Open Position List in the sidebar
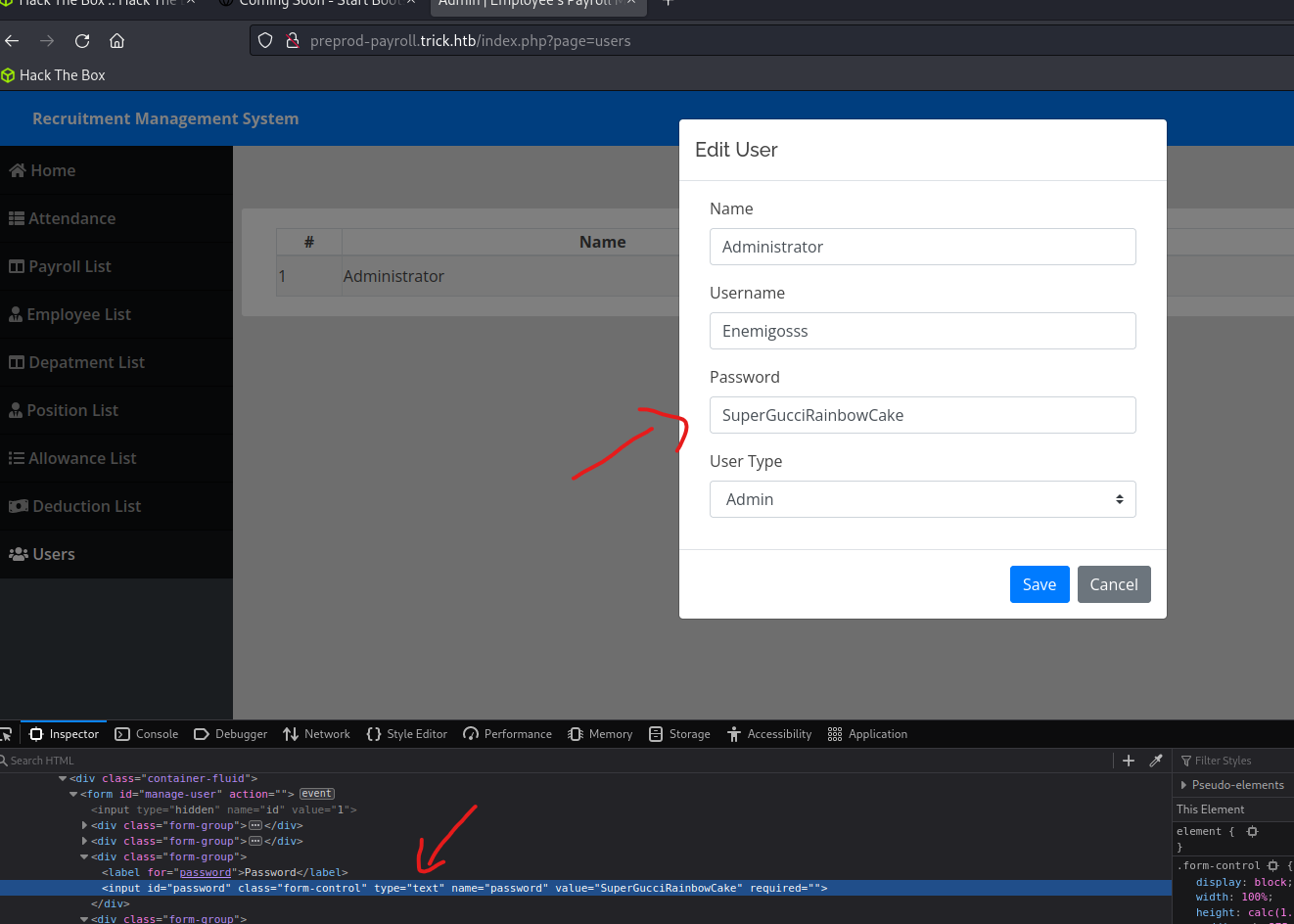The width and height of the screenshot is (1294, 924). [116, 410]
